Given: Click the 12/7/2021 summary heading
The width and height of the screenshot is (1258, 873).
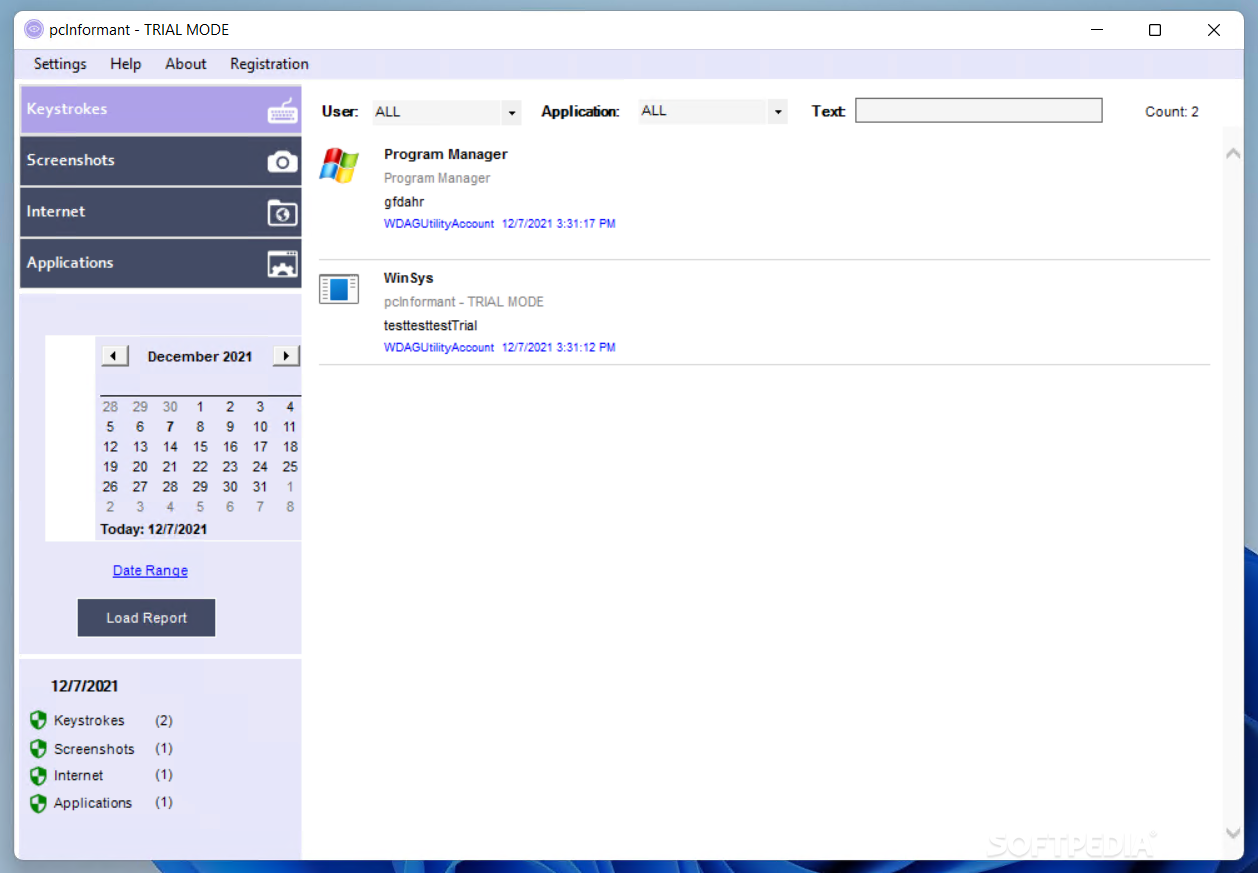Looking at the screenshot, I should point(85,686).
